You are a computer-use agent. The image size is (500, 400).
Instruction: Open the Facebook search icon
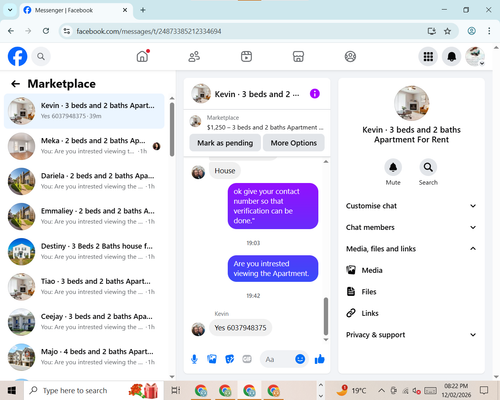coord(41,56)
